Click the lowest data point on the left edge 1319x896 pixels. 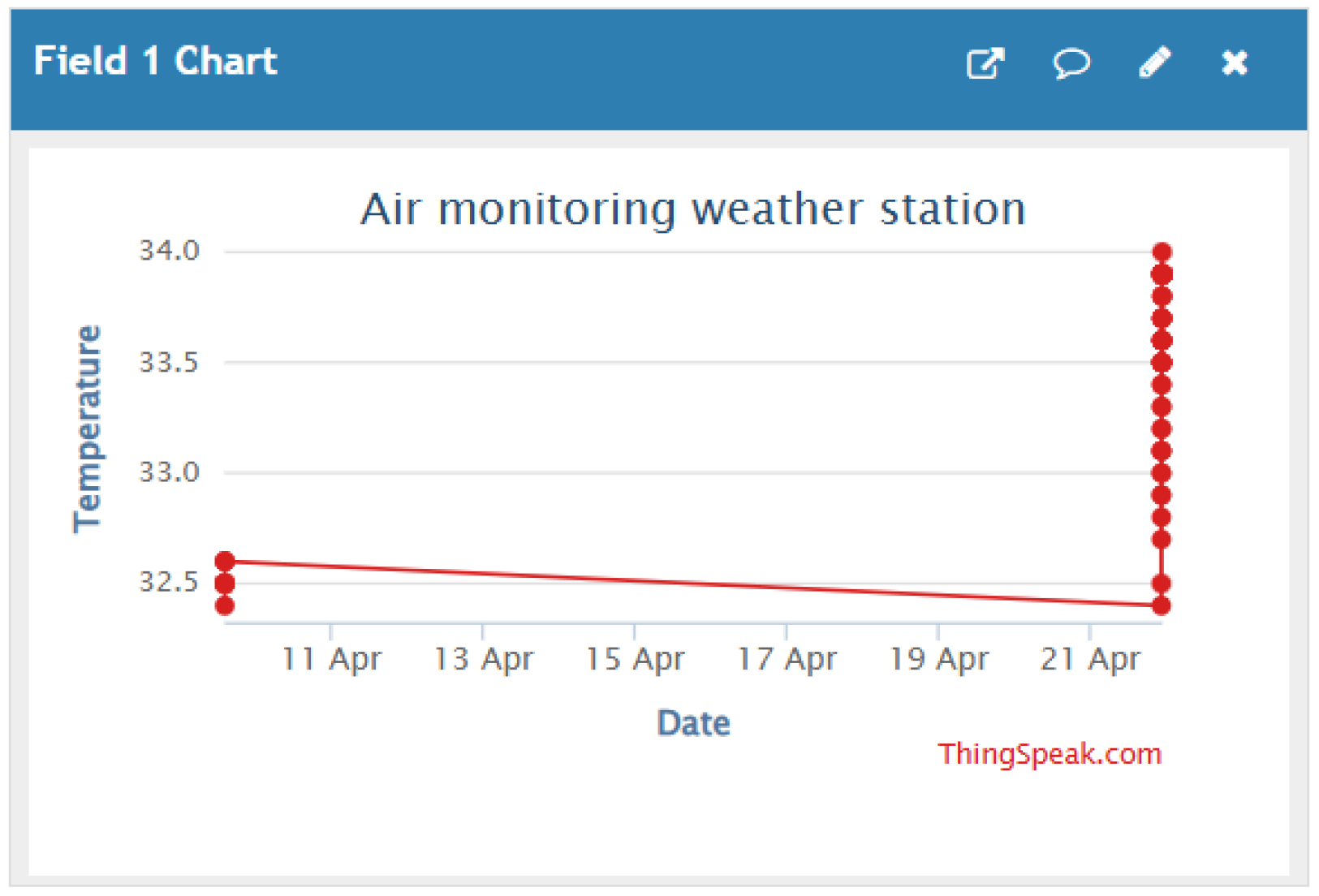coord(225,605)
